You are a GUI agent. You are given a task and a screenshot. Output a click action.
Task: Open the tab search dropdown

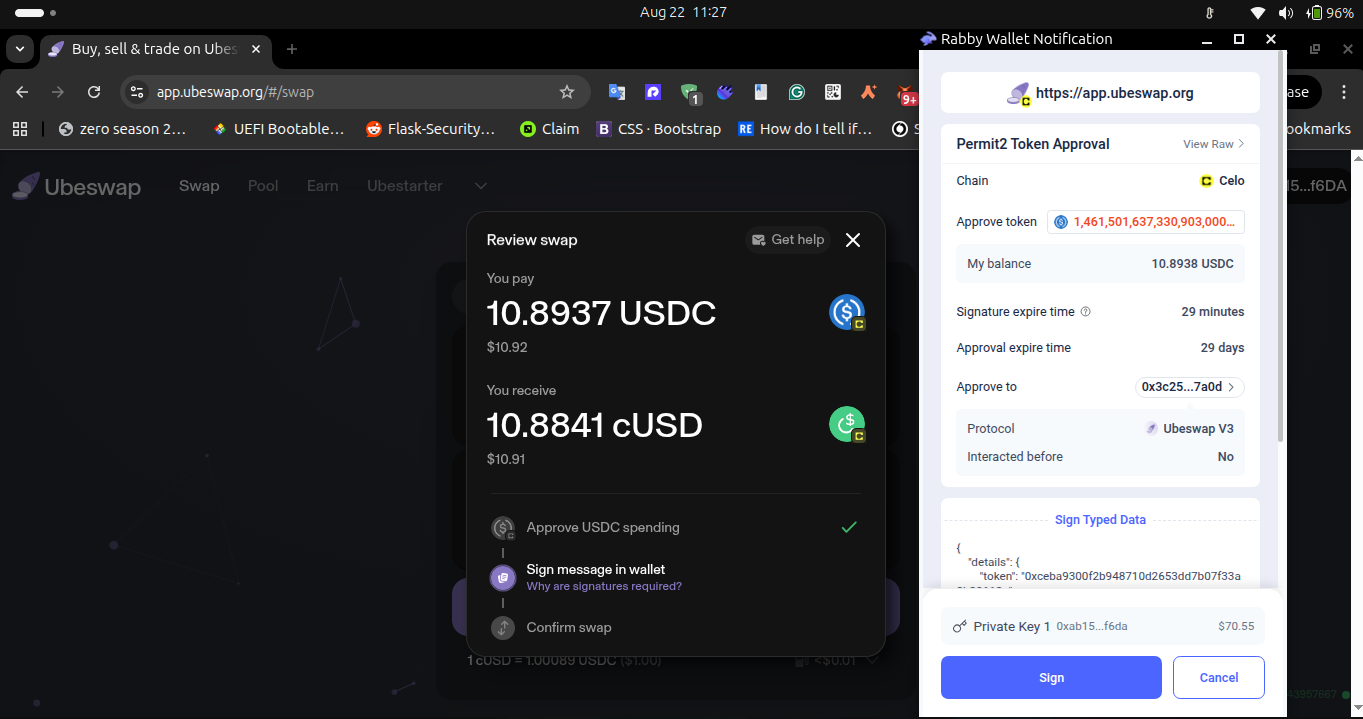click(19, 49)
